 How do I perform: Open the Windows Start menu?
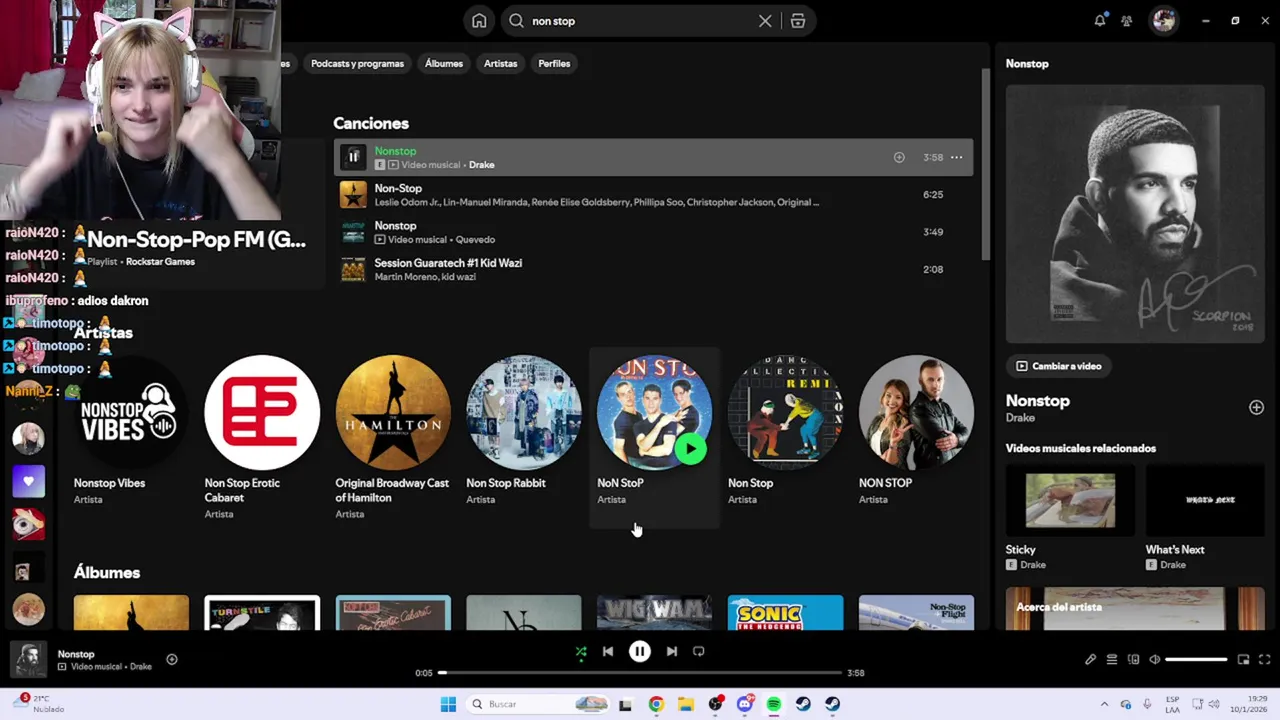point(448,704)
